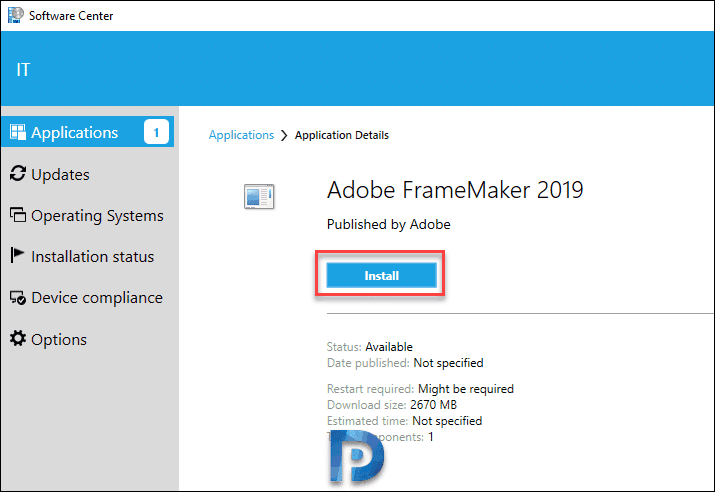Open Operating Systems text label in sidebar
Image resolution: width=715 pixels, height=492 pixels.
97,216
